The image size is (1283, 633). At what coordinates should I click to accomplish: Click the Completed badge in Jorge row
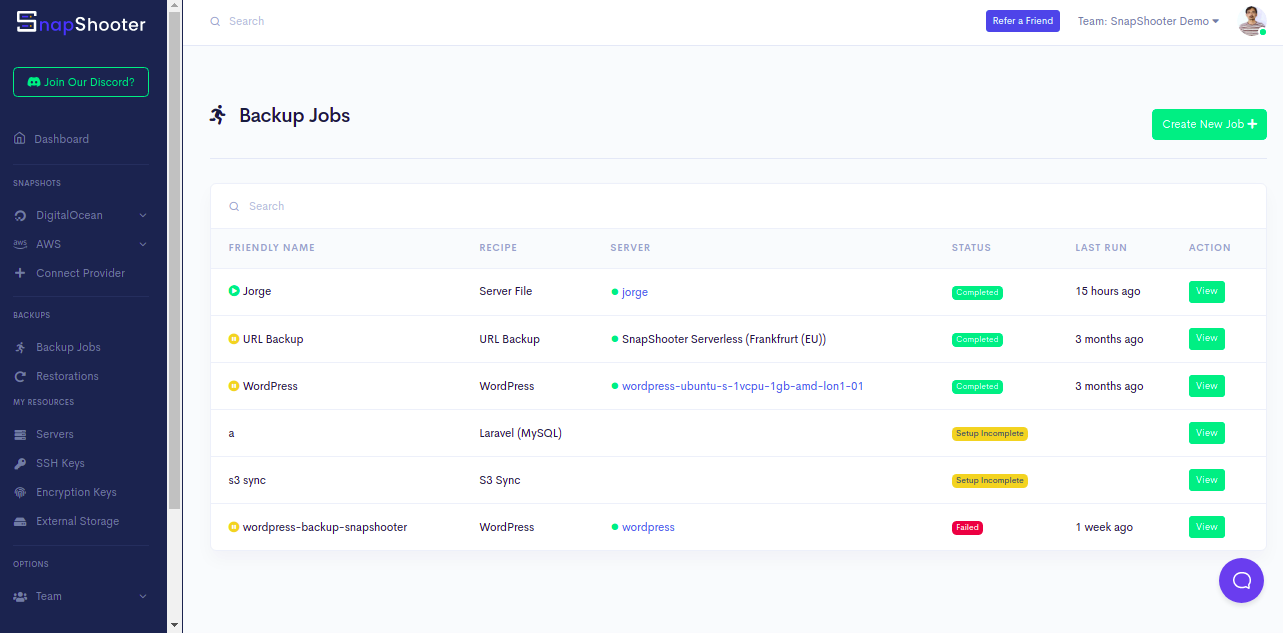(977, 293)
